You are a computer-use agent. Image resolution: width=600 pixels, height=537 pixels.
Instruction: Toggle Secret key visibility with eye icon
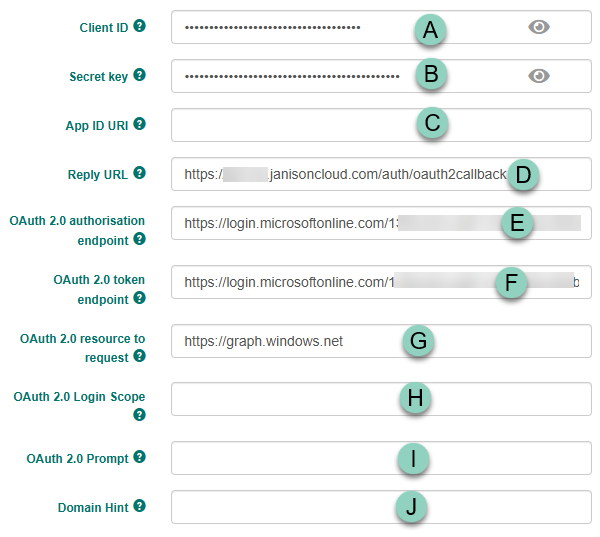539,76
